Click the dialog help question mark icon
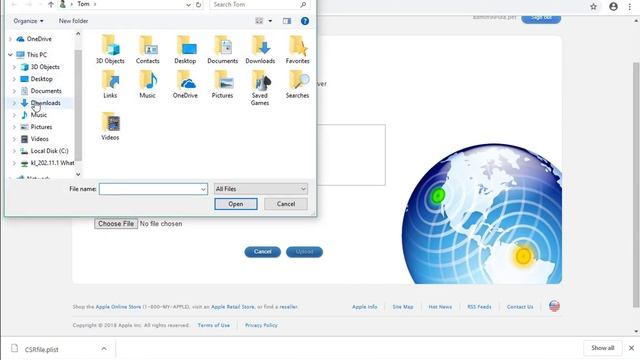 tap(305, 21)
